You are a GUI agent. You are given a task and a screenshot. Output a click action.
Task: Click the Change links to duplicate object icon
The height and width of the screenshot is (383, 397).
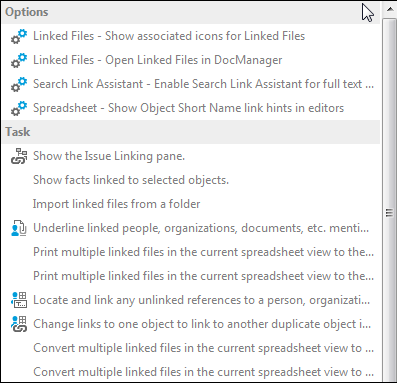19,324
